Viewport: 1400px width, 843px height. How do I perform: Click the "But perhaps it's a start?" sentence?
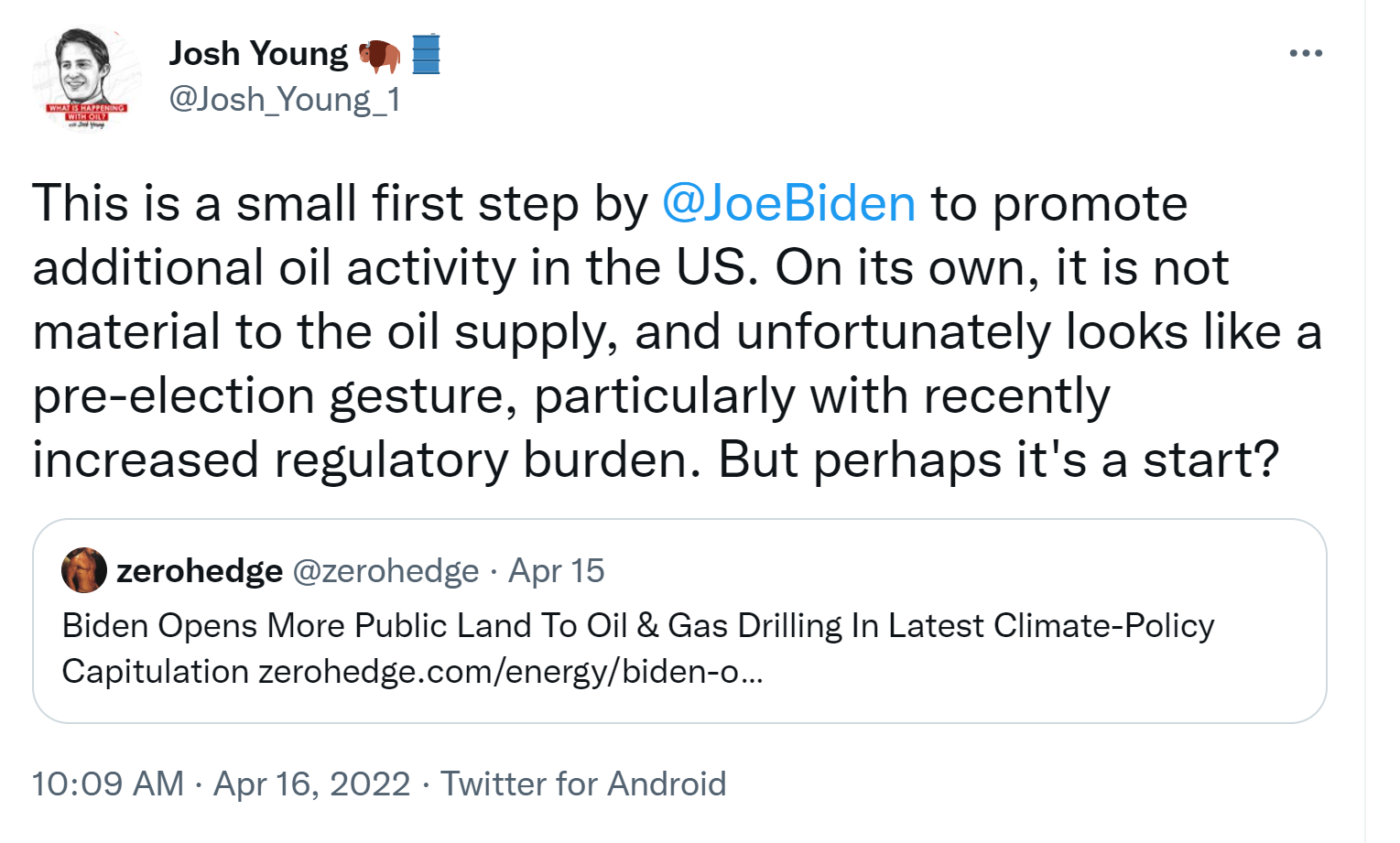click(998, 459)
